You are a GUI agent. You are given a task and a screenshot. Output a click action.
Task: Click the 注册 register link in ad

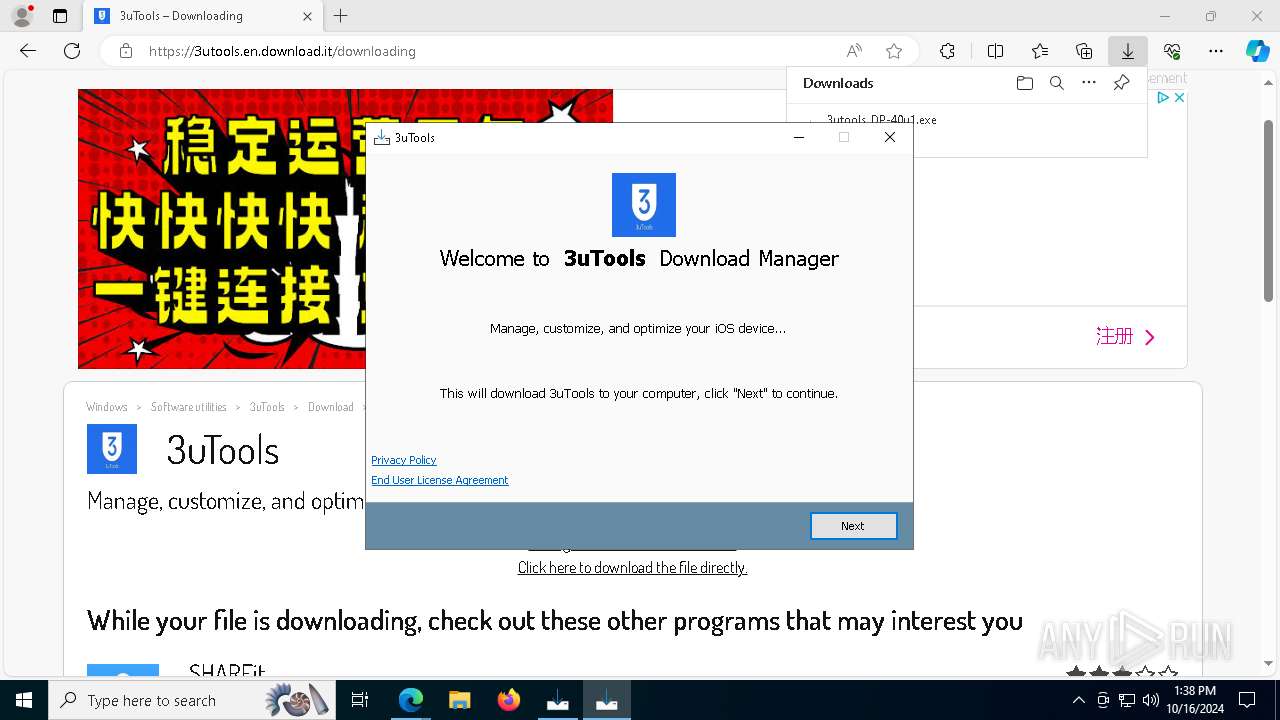(x=1125, y=337)
